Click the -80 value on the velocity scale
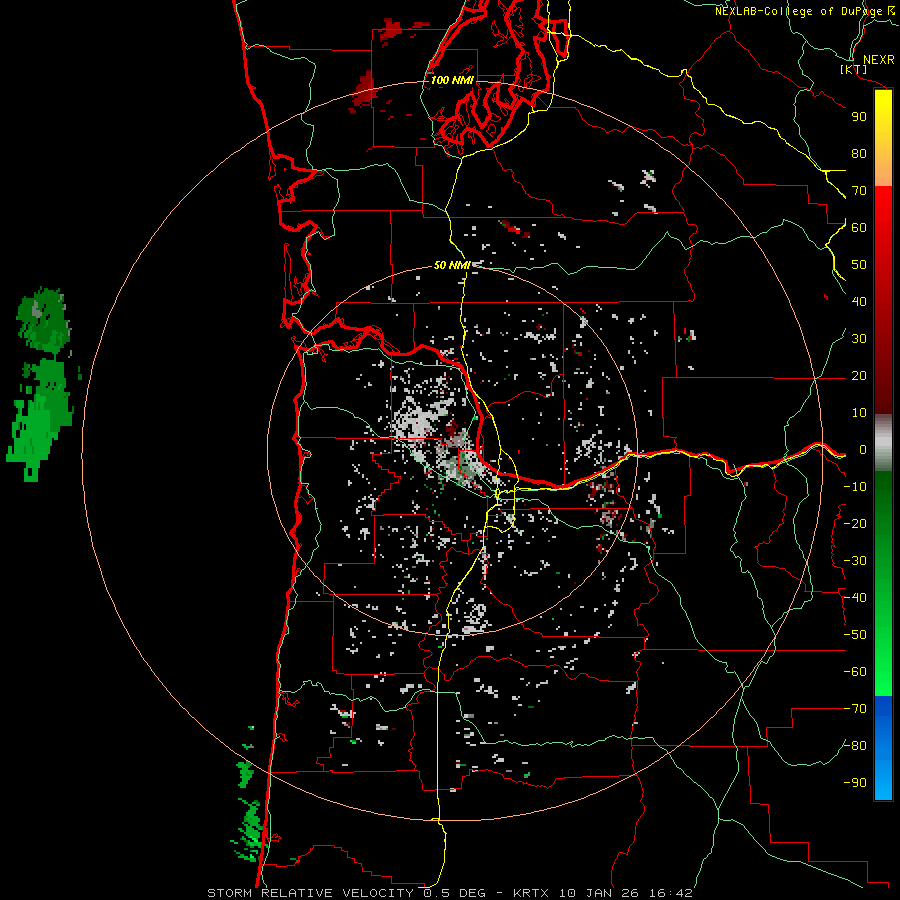This screenshot has width=900, height=900. coord(855,746)
